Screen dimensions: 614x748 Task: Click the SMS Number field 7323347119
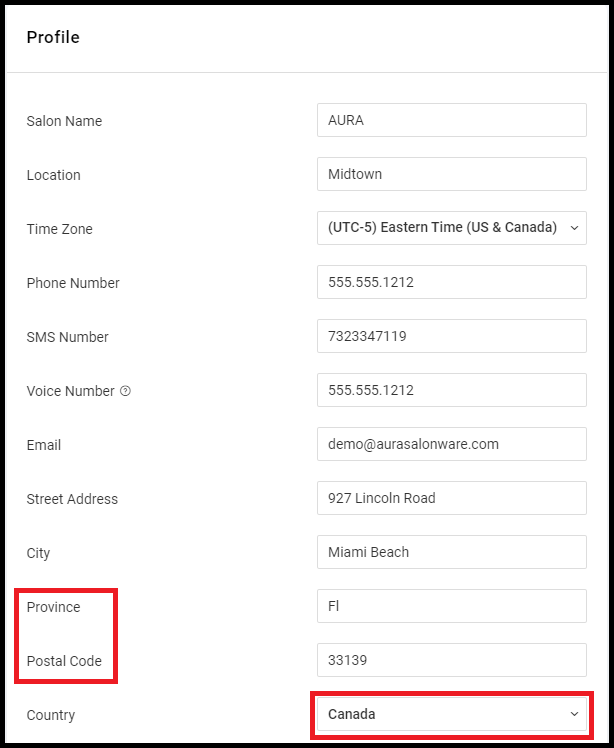coord(452,336)
